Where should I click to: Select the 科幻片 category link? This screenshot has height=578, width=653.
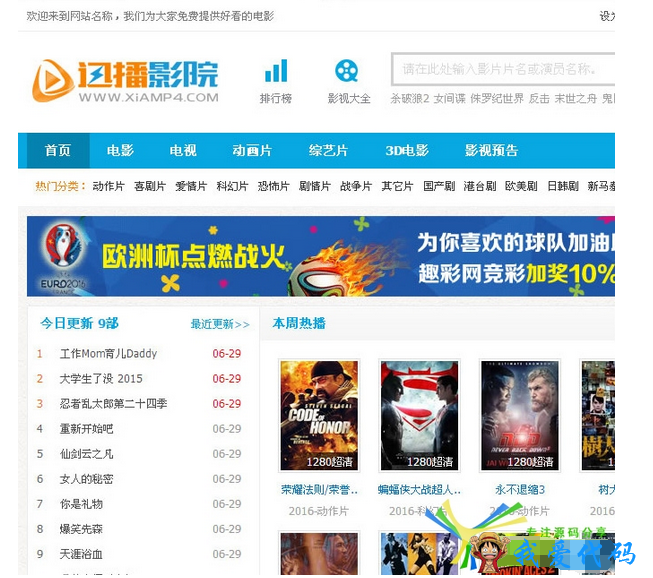tap(232, 186)
